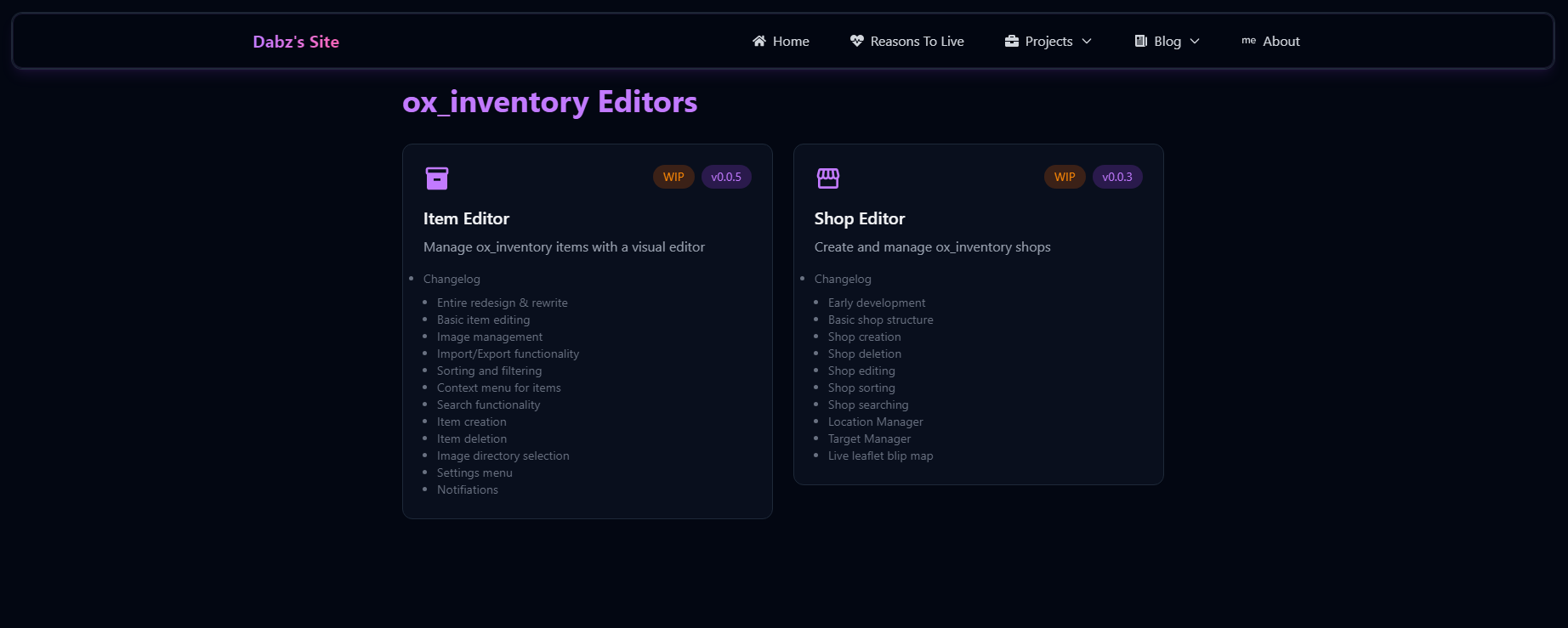Click 'Item creation' entry
1568x628 pixels.
[x=472, y=421]
